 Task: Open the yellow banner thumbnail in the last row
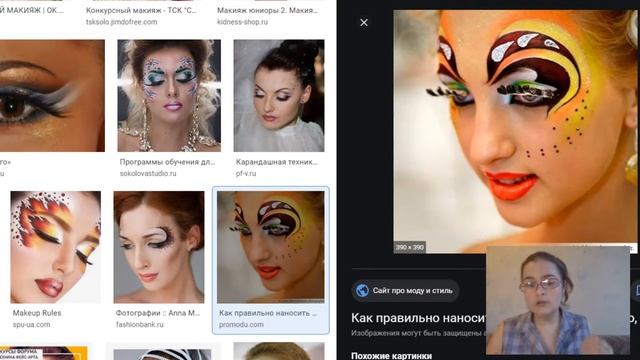click(44, 353)
